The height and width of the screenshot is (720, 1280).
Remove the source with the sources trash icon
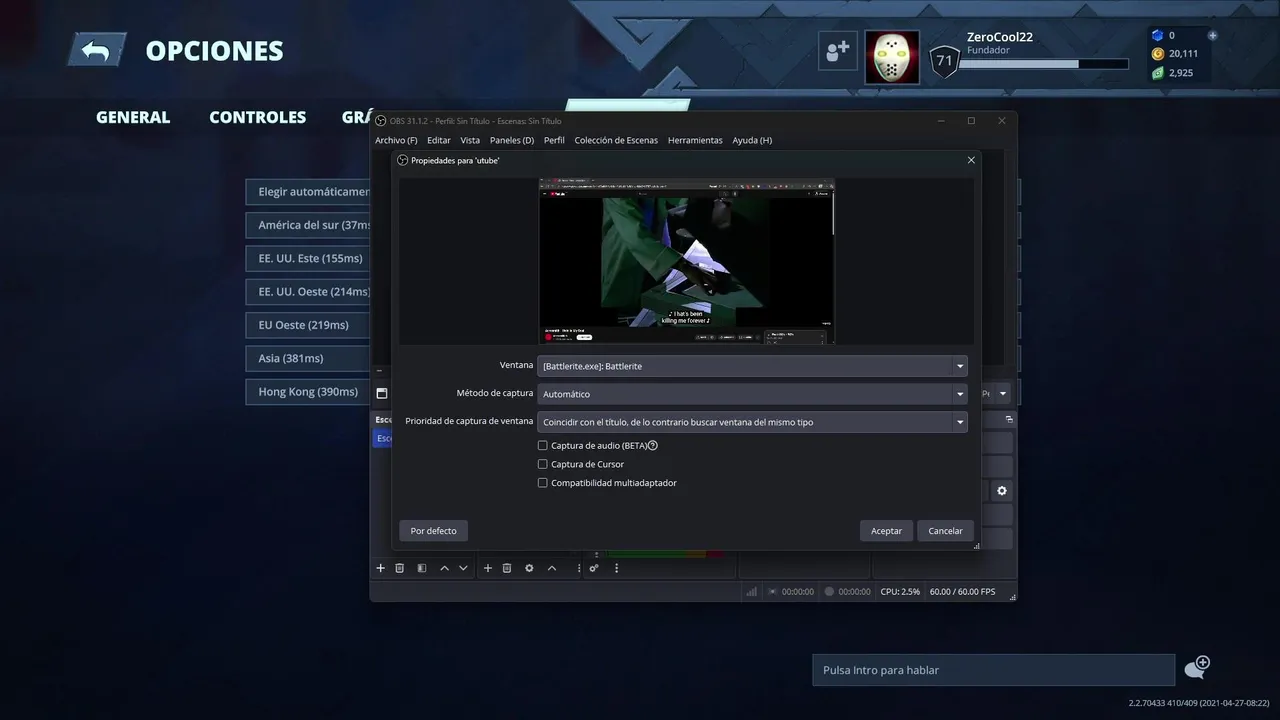[507, 568]
